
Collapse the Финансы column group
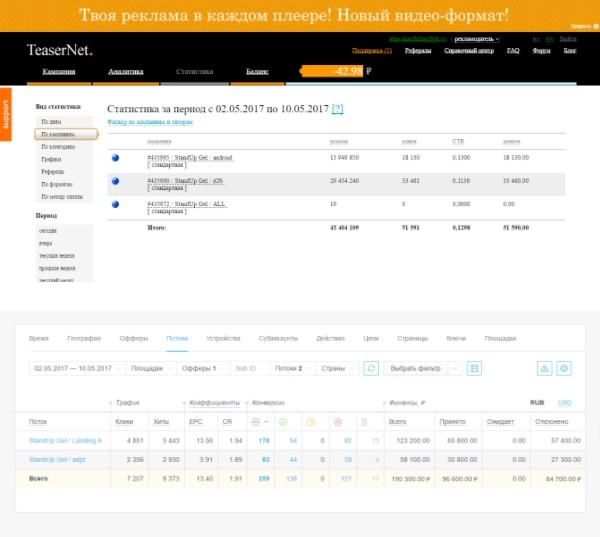click(384, 403)
